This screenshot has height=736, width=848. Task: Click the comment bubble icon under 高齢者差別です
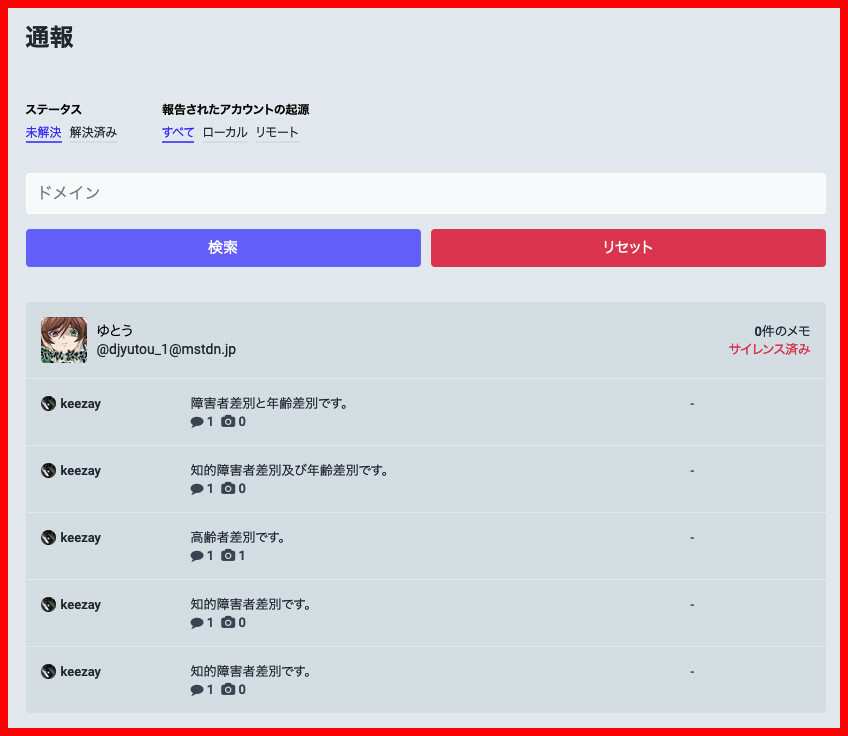pos(197,556)
